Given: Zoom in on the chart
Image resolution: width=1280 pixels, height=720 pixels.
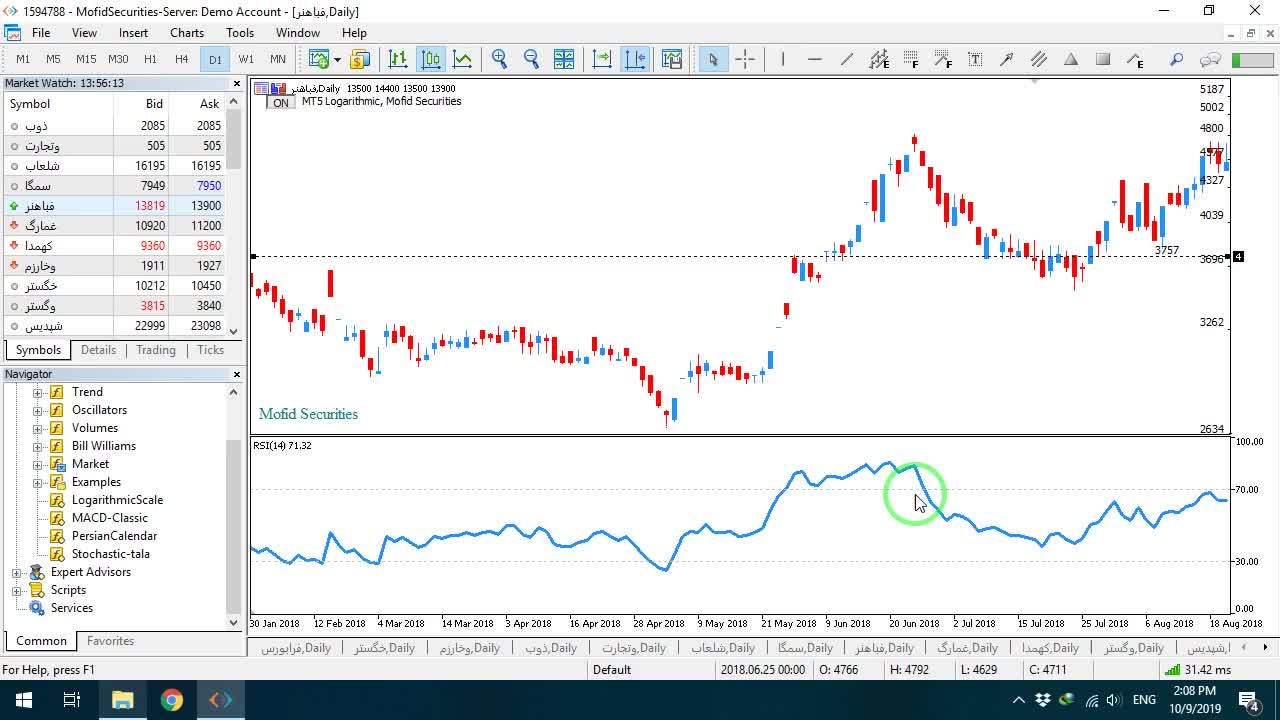Looking at the screenshot, I should point(500,60).
